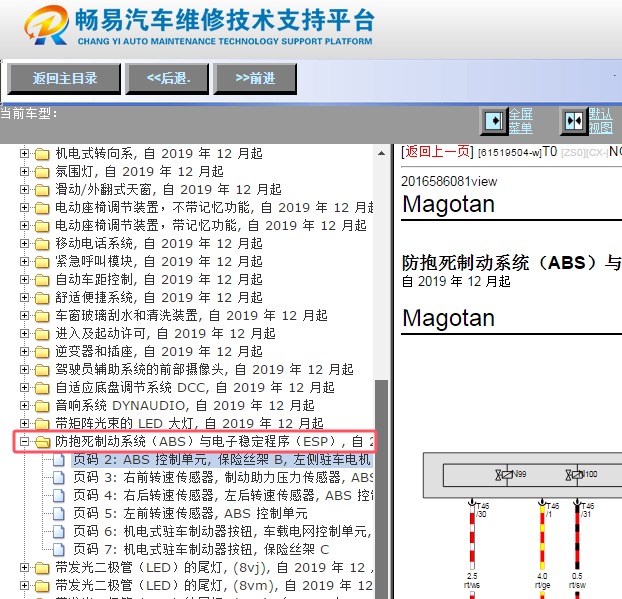Viewport: 622px width, 599px height.
Task: Click the document icon for 页码 2
Action: (59, 460)
